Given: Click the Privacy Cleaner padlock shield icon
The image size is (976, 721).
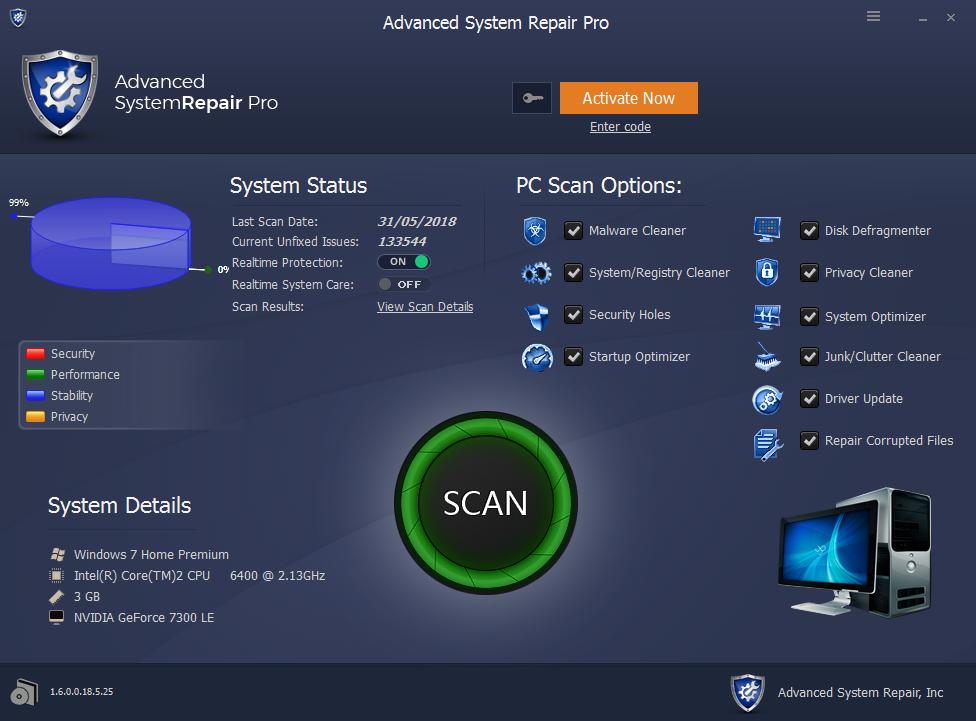Looking at the screenshot, I should 767,272.
